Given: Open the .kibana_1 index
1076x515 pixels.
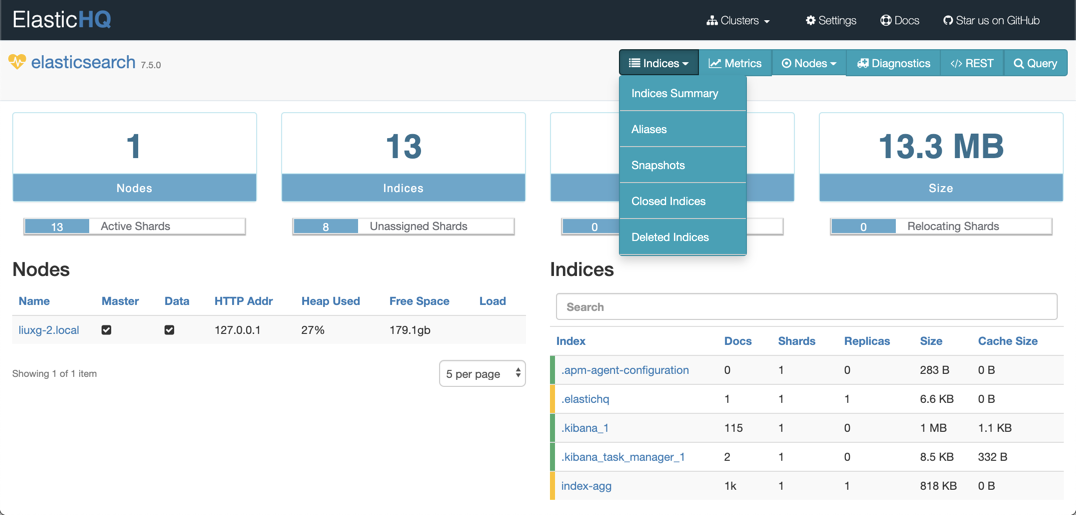Looking at the screenshot, I should [585, 428].
